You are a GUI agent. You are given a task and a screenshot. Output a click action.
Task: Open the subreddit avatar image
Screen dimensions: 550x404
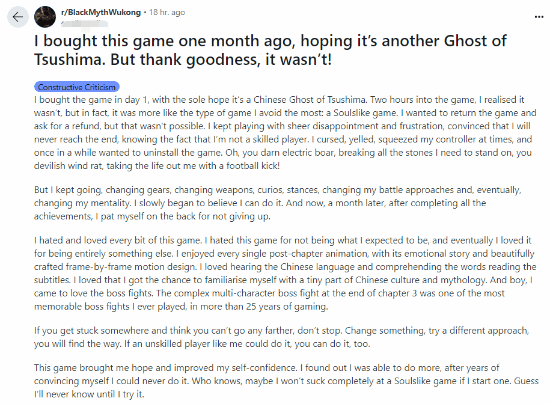[45, 17]
